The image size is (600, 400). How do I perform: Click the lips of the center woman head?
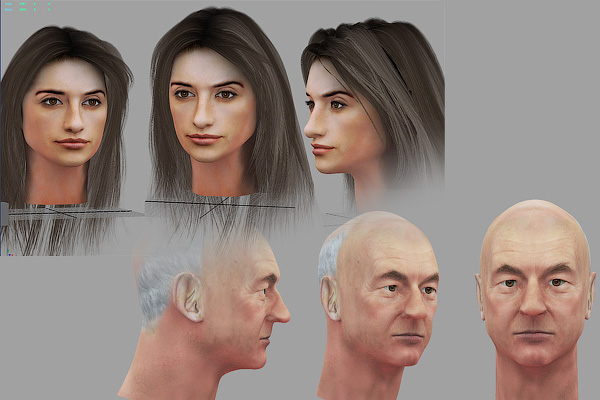pyautogui.click(x=206, y=137)
